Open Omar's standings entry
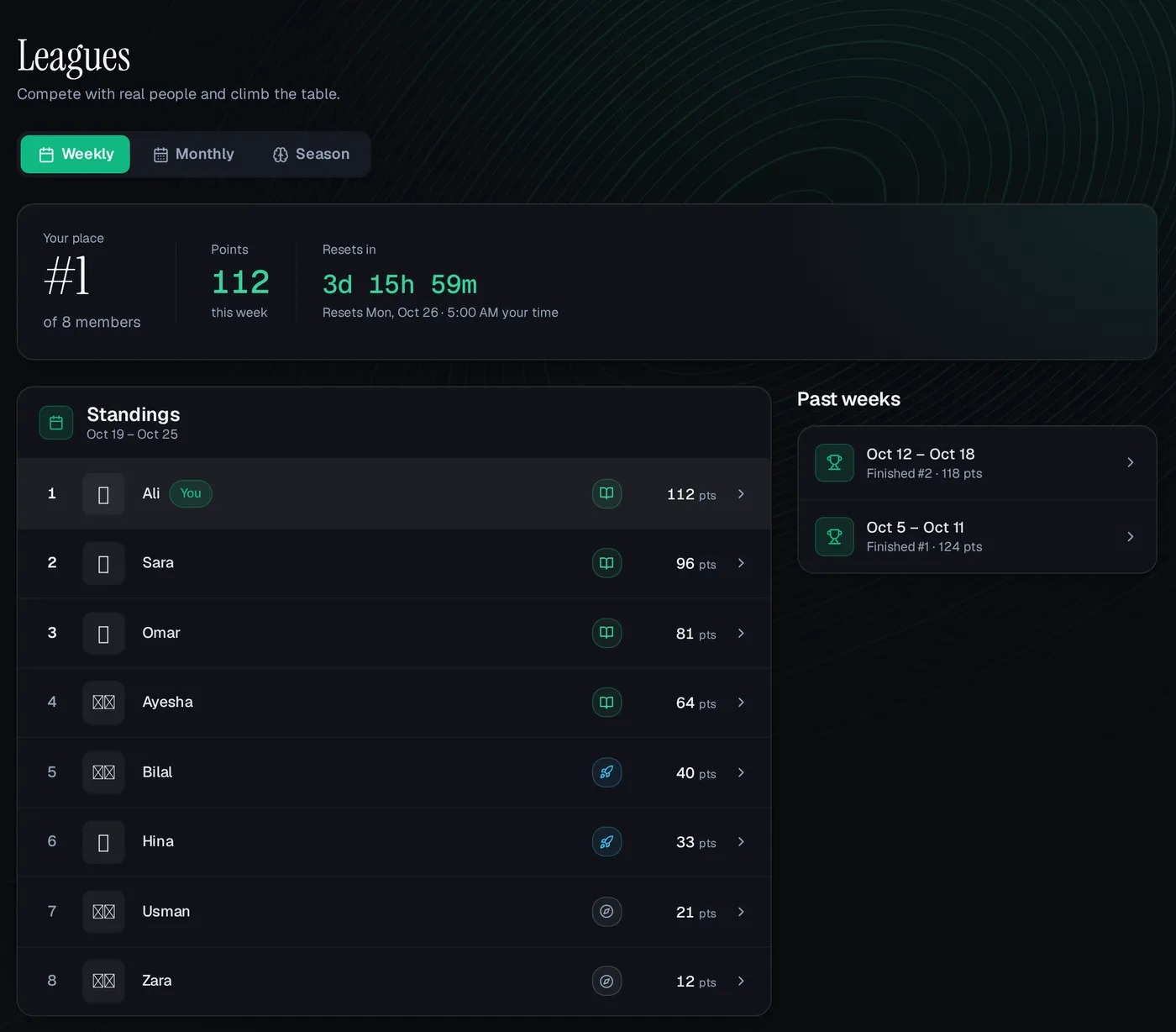 click(394, 633)
